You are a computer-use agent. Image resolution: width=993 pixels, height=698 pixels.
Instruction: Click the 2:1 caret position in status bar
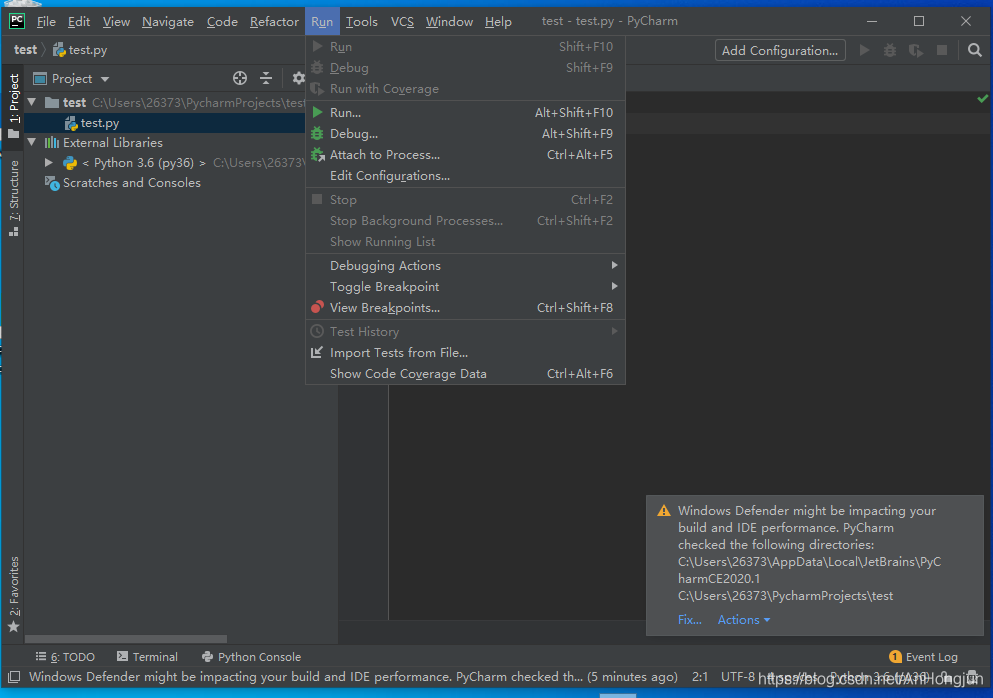[x=700, y=676]
